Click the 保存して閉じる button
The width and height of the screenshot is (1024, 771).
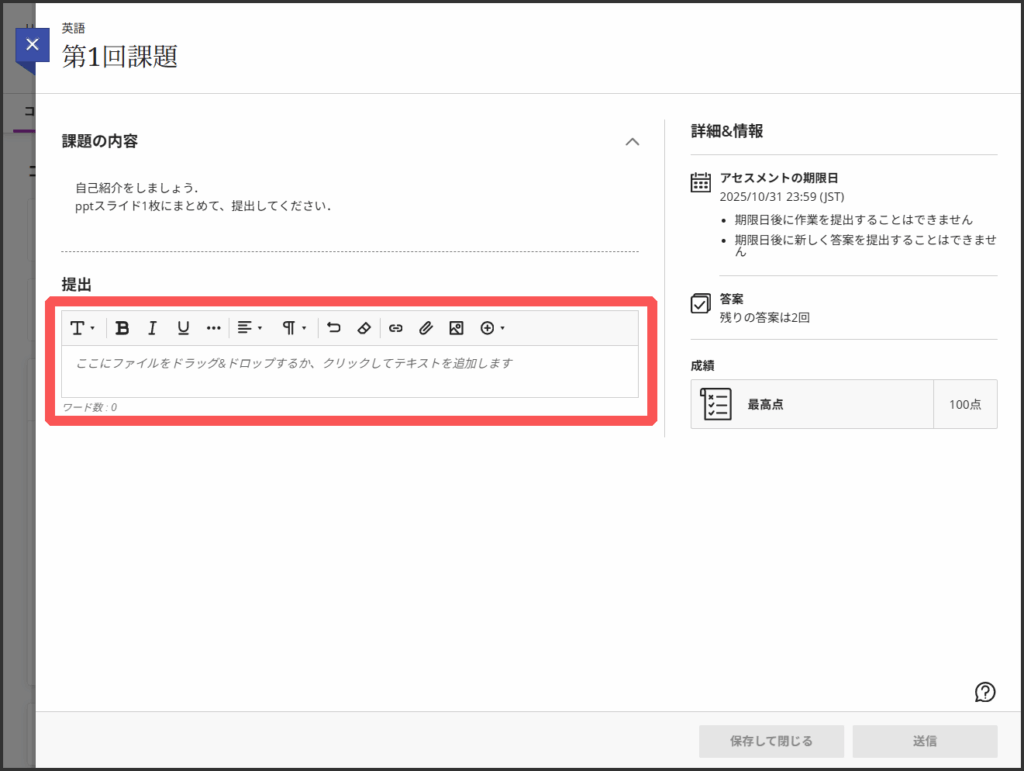(771, 741)
